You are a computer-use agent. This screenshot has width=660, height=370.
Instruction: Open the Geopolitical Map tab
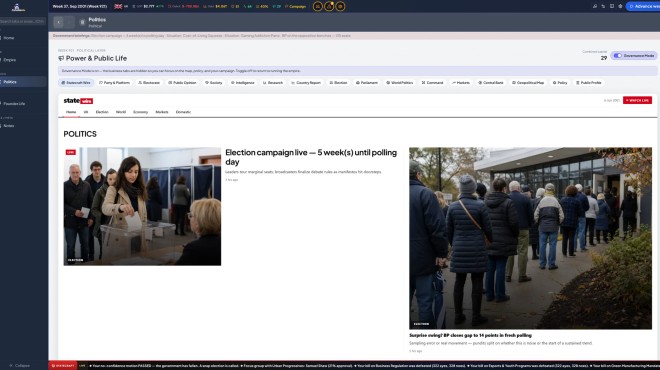pyautogui.click(x=528, y=83)
